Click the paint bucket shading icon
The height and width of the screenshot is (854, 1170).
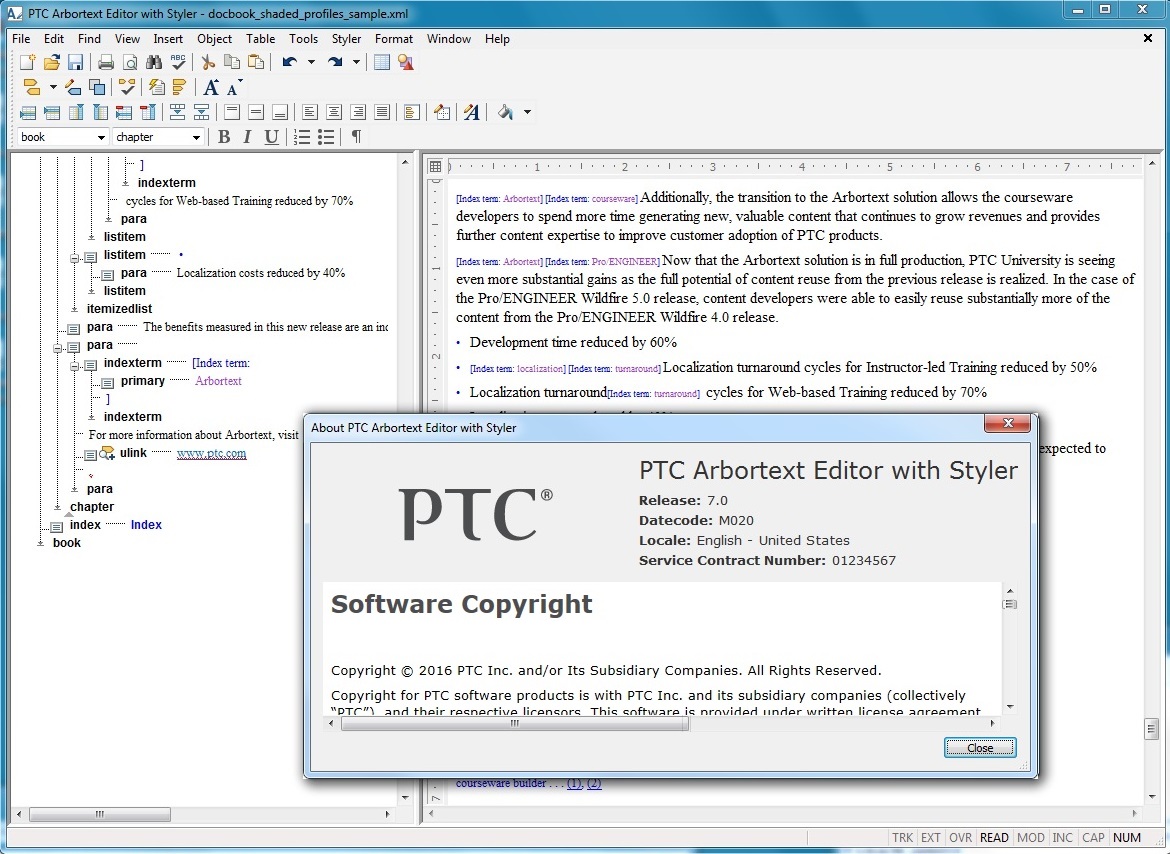[506, 113]
